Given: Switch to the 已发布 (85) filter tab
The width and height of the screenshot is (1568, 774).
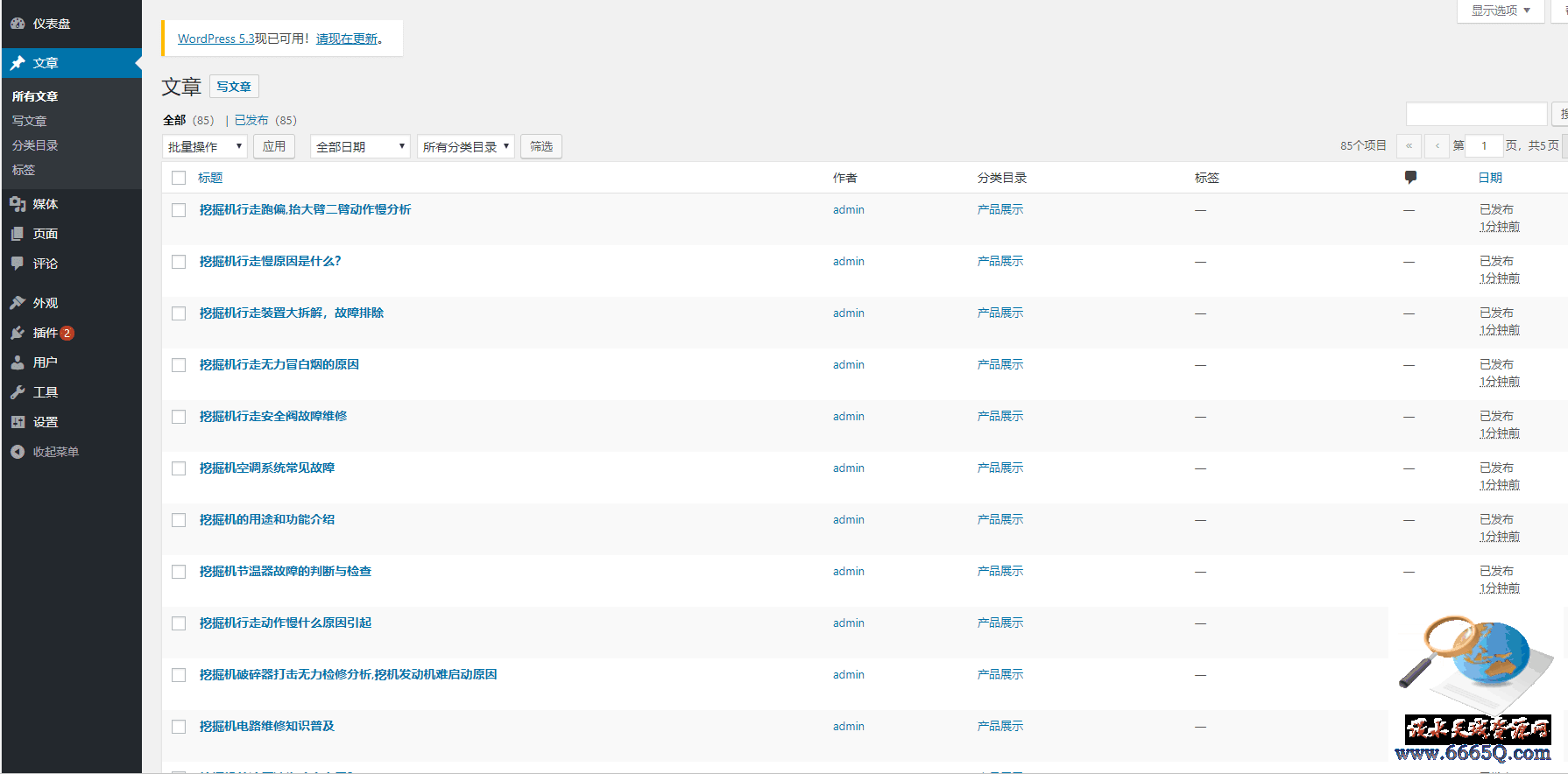Looking at the screenshot, I should (265, 120).
